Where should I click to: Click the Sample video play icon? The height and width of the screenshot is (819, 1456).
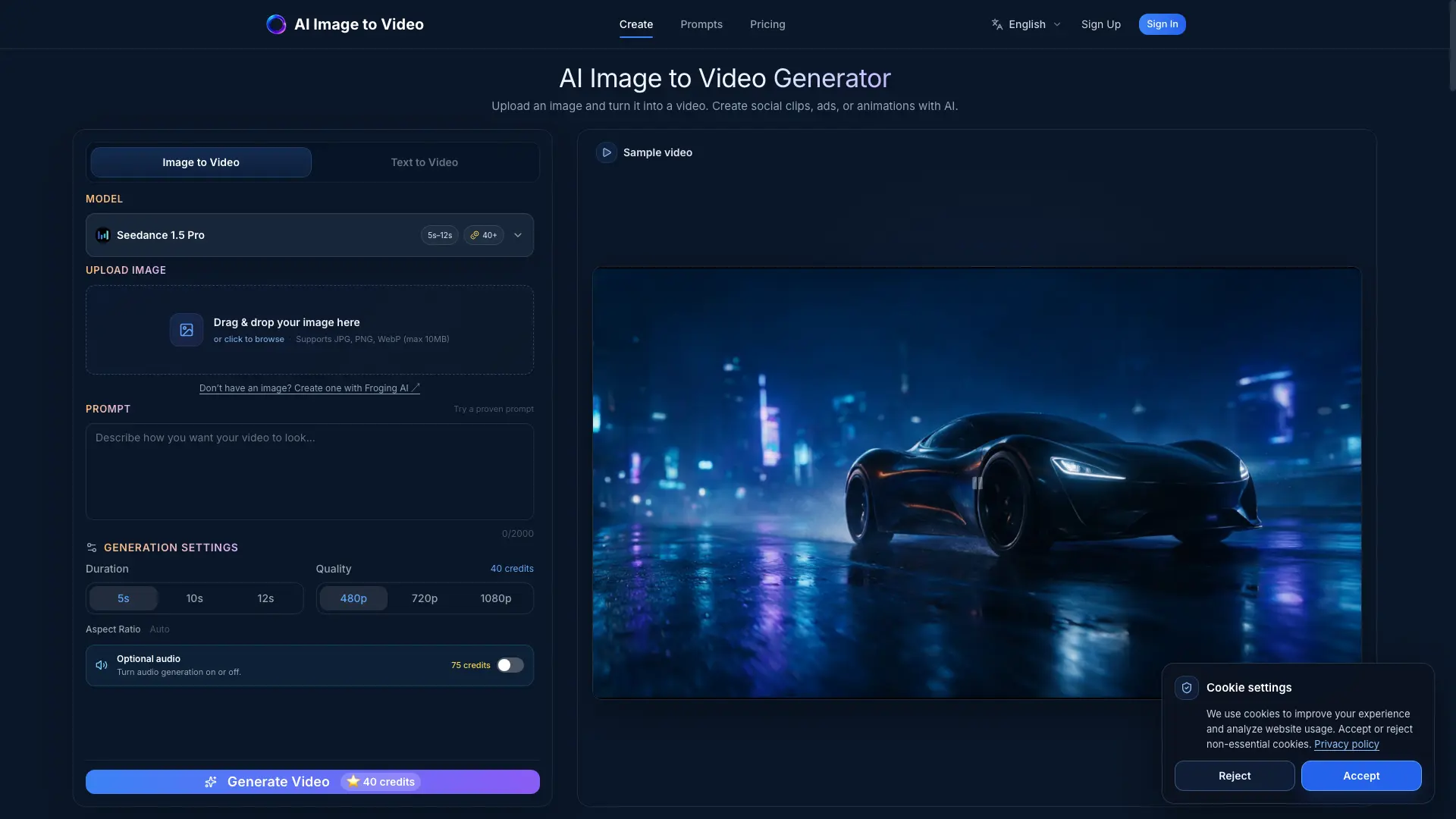(x=607, y=152)
